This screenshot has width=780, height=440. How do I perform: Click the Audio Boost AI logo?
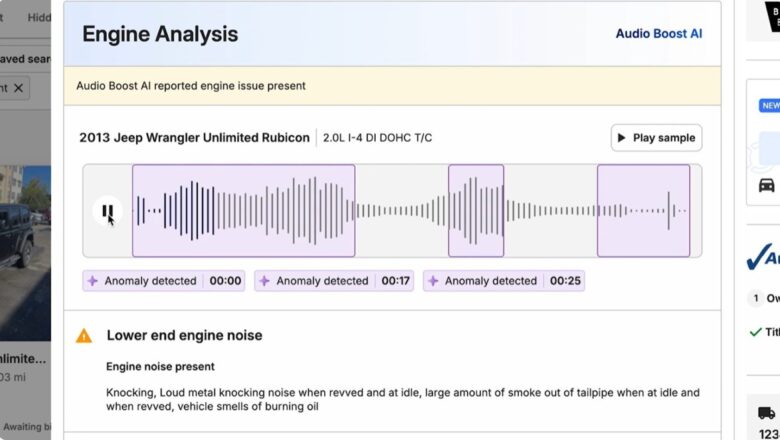click(658, 33)
